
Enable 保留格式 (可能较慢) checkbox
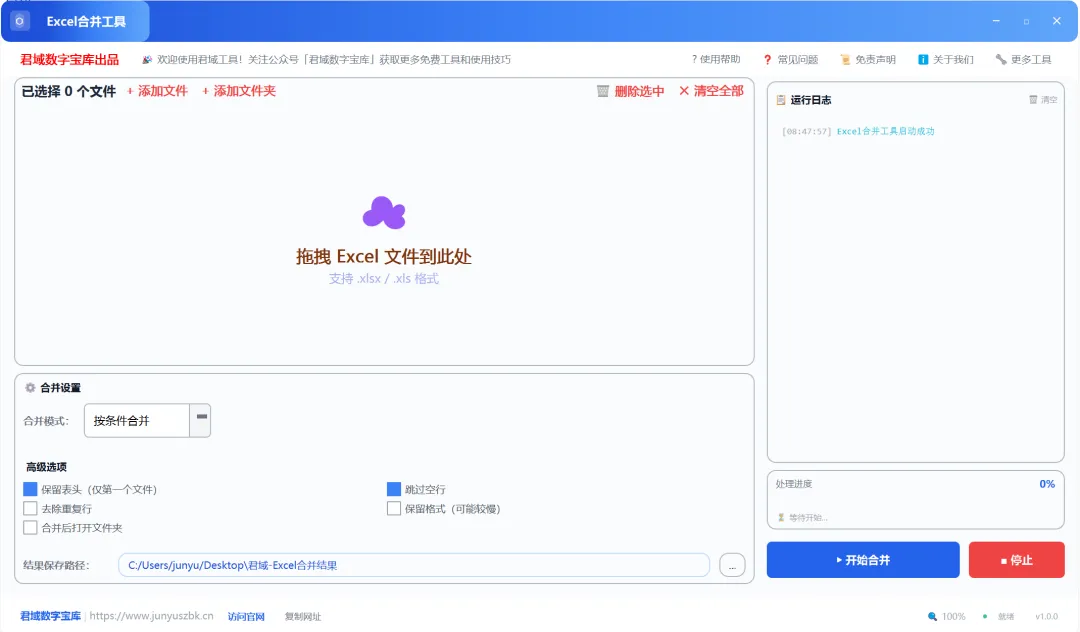click(x=393, y=509)
